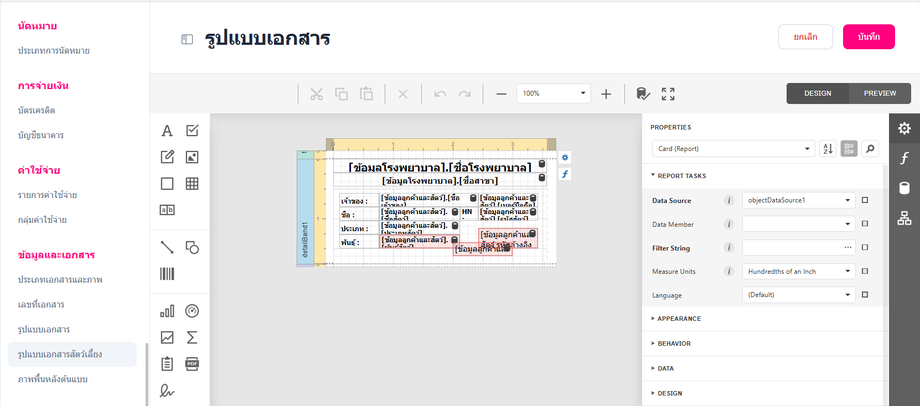The height and width of the screenshot is (406, 920).
Task: Select the Barcode toolbox control
Action: [x=167, y=274]
